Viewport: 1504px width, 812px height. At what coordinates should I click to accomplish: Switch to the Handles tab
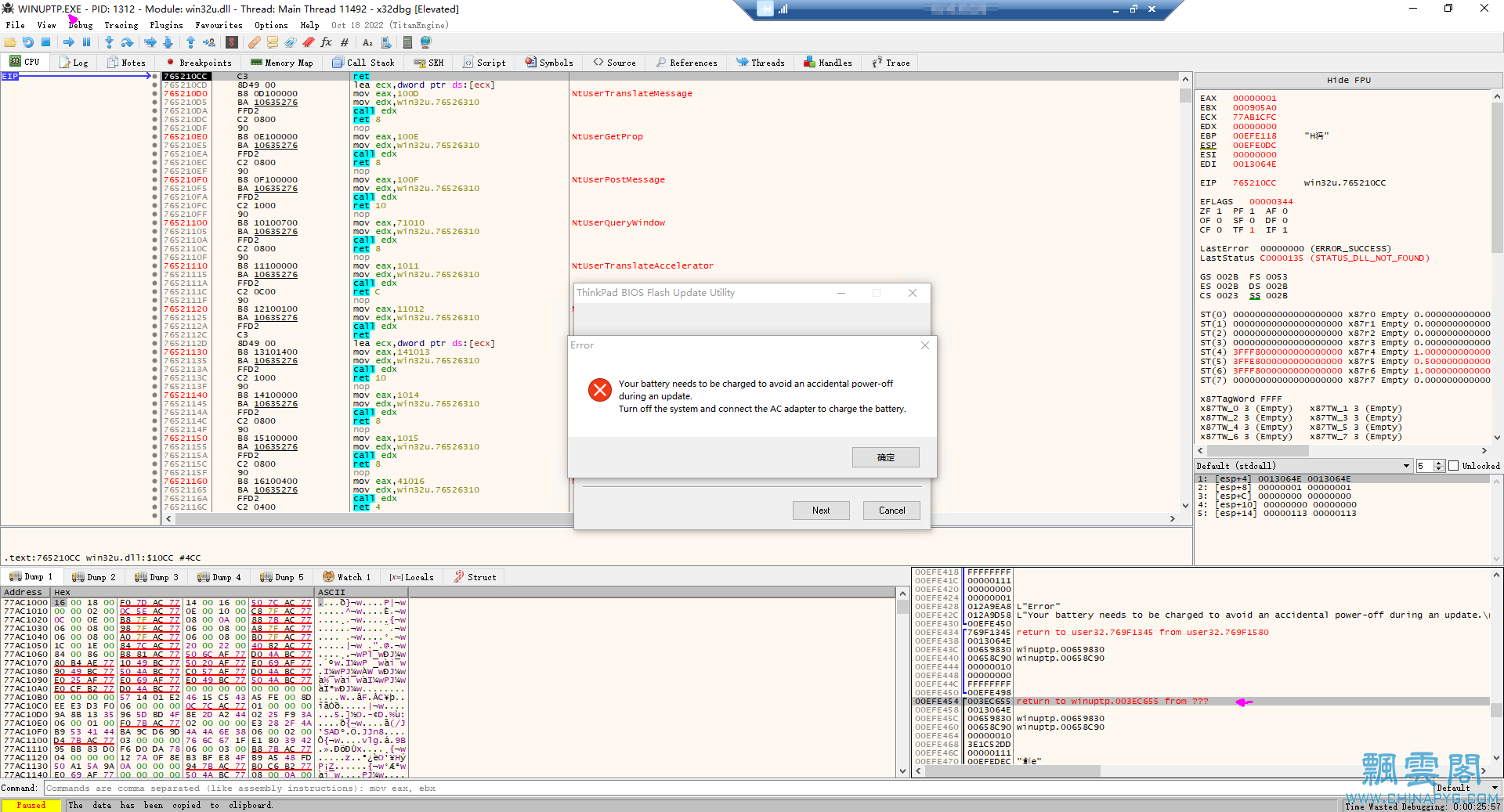point(828,63)
